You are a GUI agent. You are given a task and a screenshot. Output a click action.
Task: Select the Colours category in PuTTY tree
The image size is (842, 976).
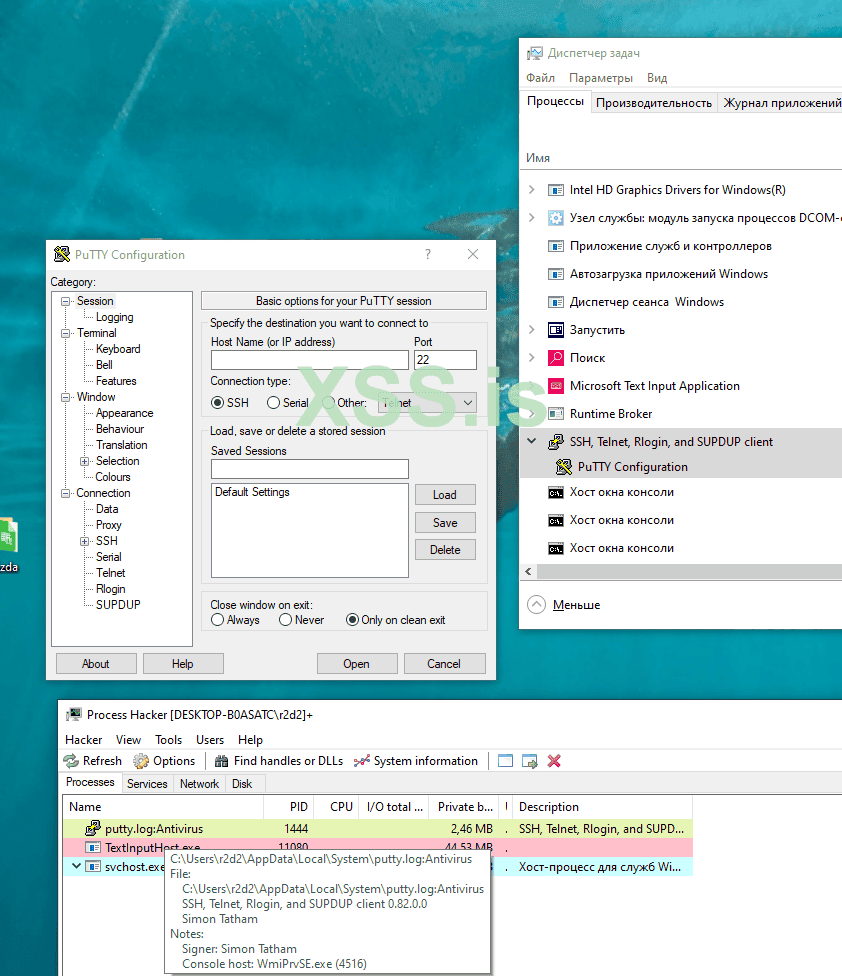click(x=113, y=477)
